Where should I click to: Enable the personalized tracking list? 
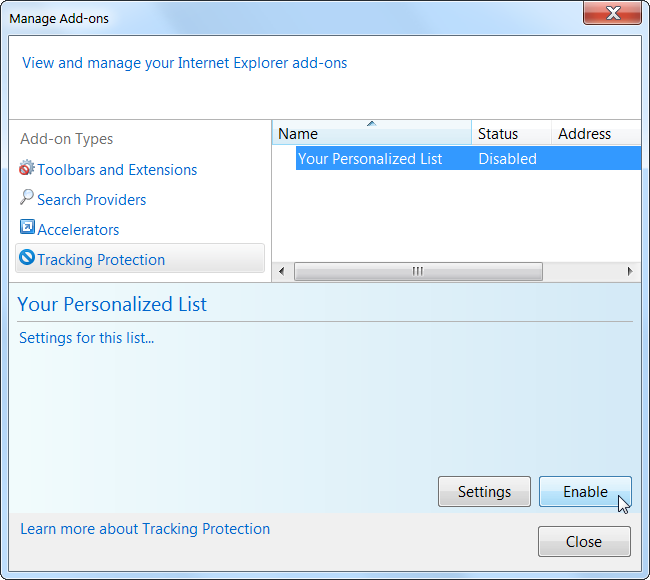[x=585, y=492]
